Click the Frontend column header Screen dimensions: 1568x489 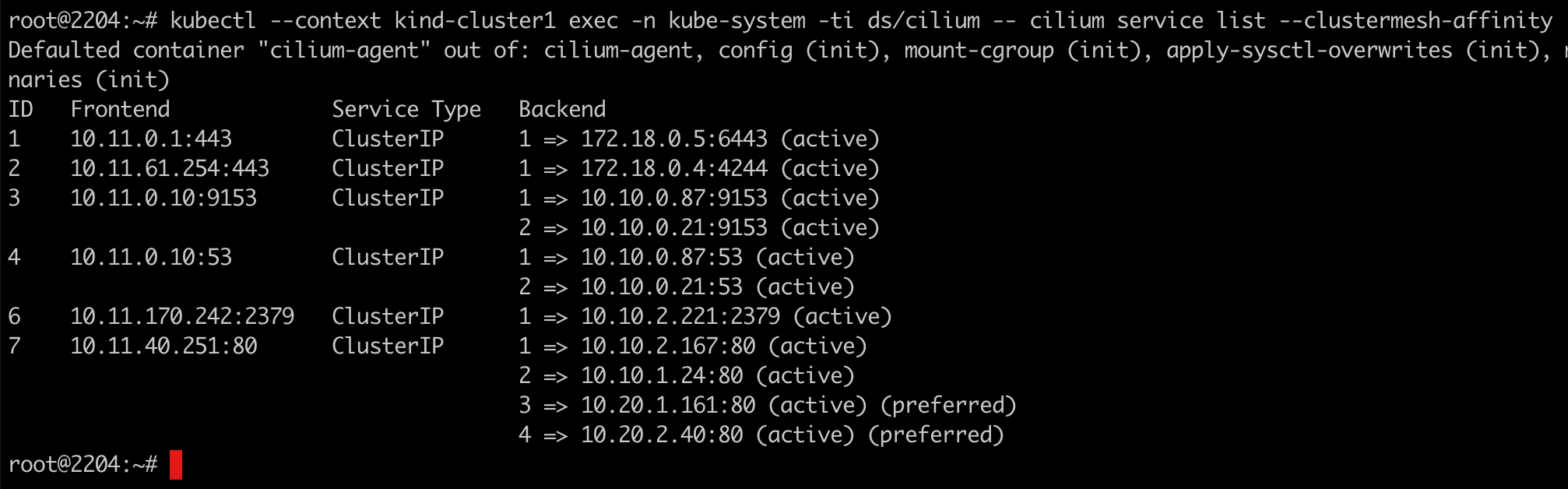(120, 110)
